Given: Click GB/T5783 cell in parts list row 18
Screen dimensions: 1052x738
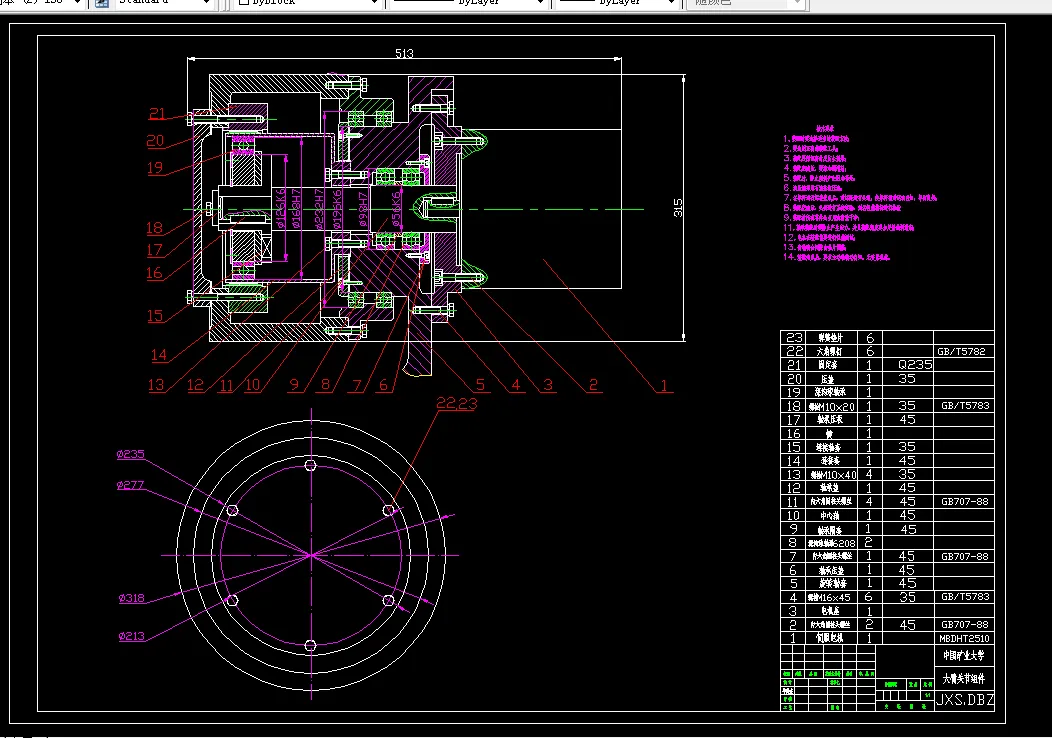Looking at the screenshot, I should tap(965, 405).
